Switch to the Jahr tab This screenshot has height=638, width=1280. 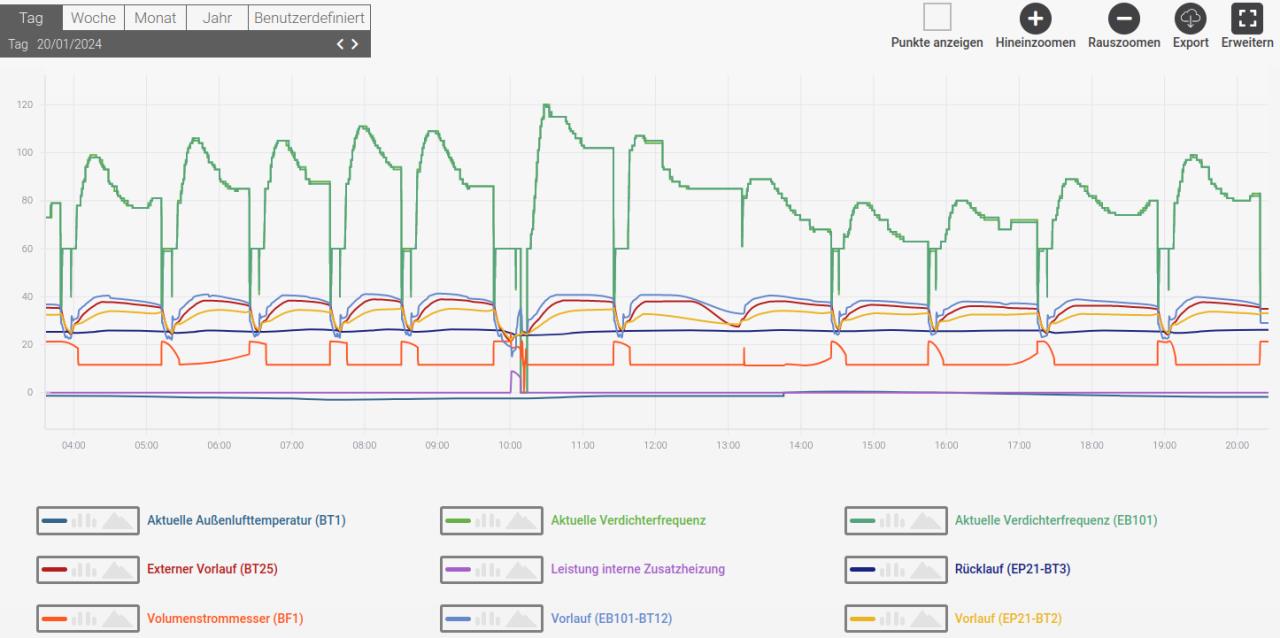217,18
